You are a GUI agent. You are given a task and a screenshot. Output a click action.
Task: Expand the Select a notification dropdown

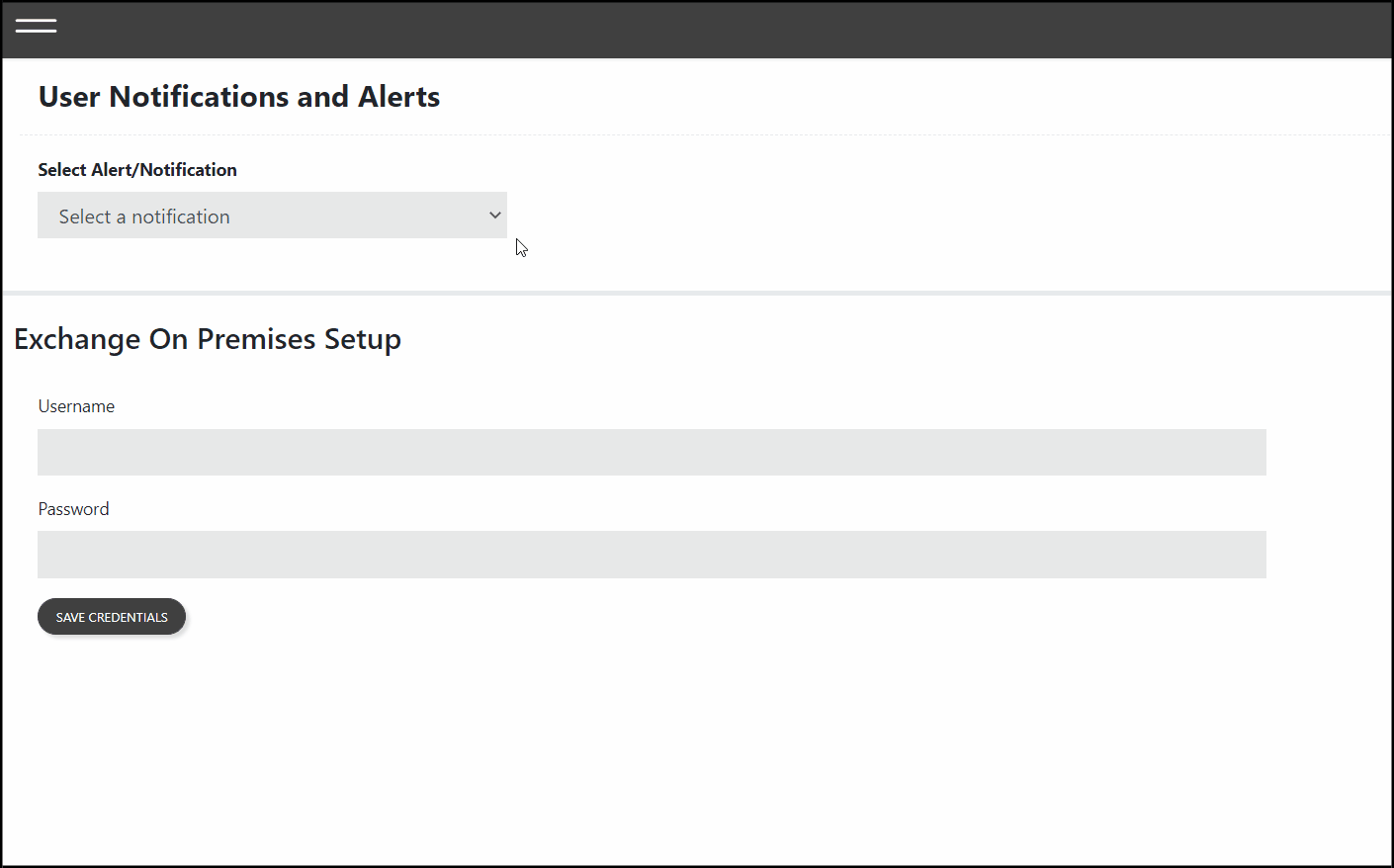[x=272, y=216]
